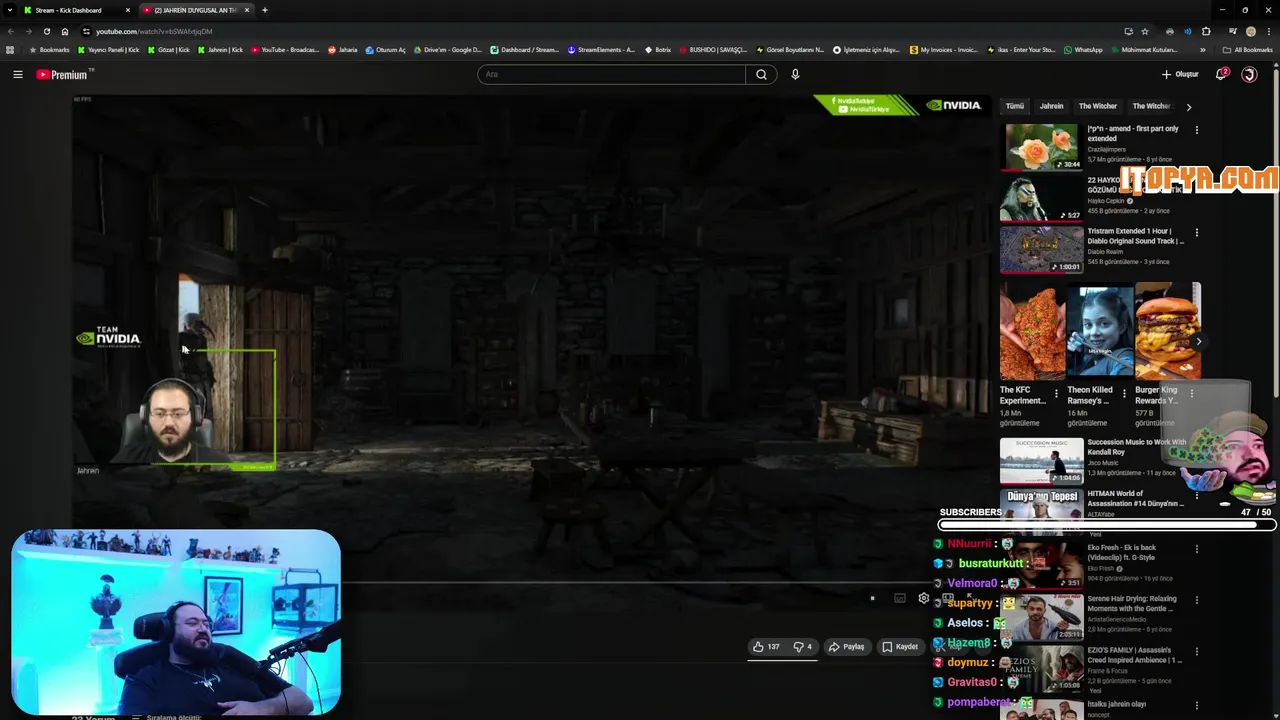The width and height of the screenshot is (1280, 720).
Task: Open Serene Hair Drying video title
Action: click(1132, 604)
